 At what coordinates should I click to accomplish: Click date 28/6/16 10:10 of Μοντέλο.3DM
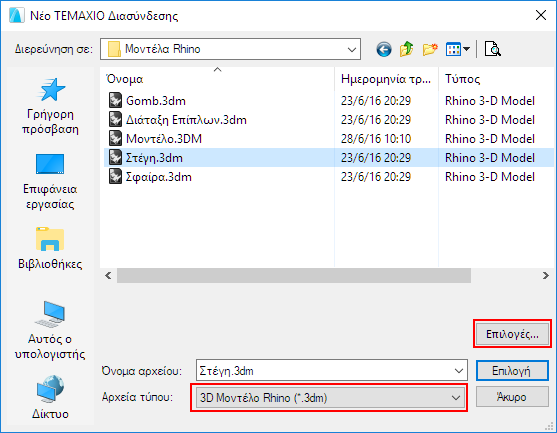click(376, 139)
